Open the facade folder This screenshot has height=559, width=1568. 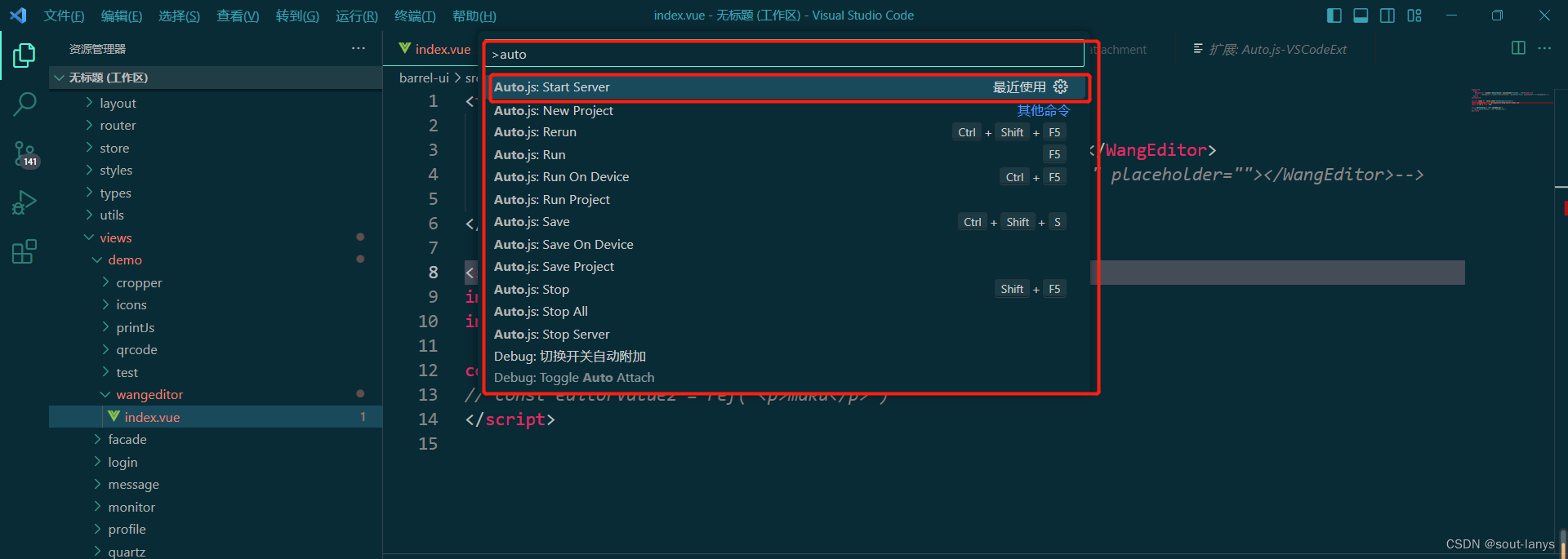pyautogui.click(x=216, y=439)
